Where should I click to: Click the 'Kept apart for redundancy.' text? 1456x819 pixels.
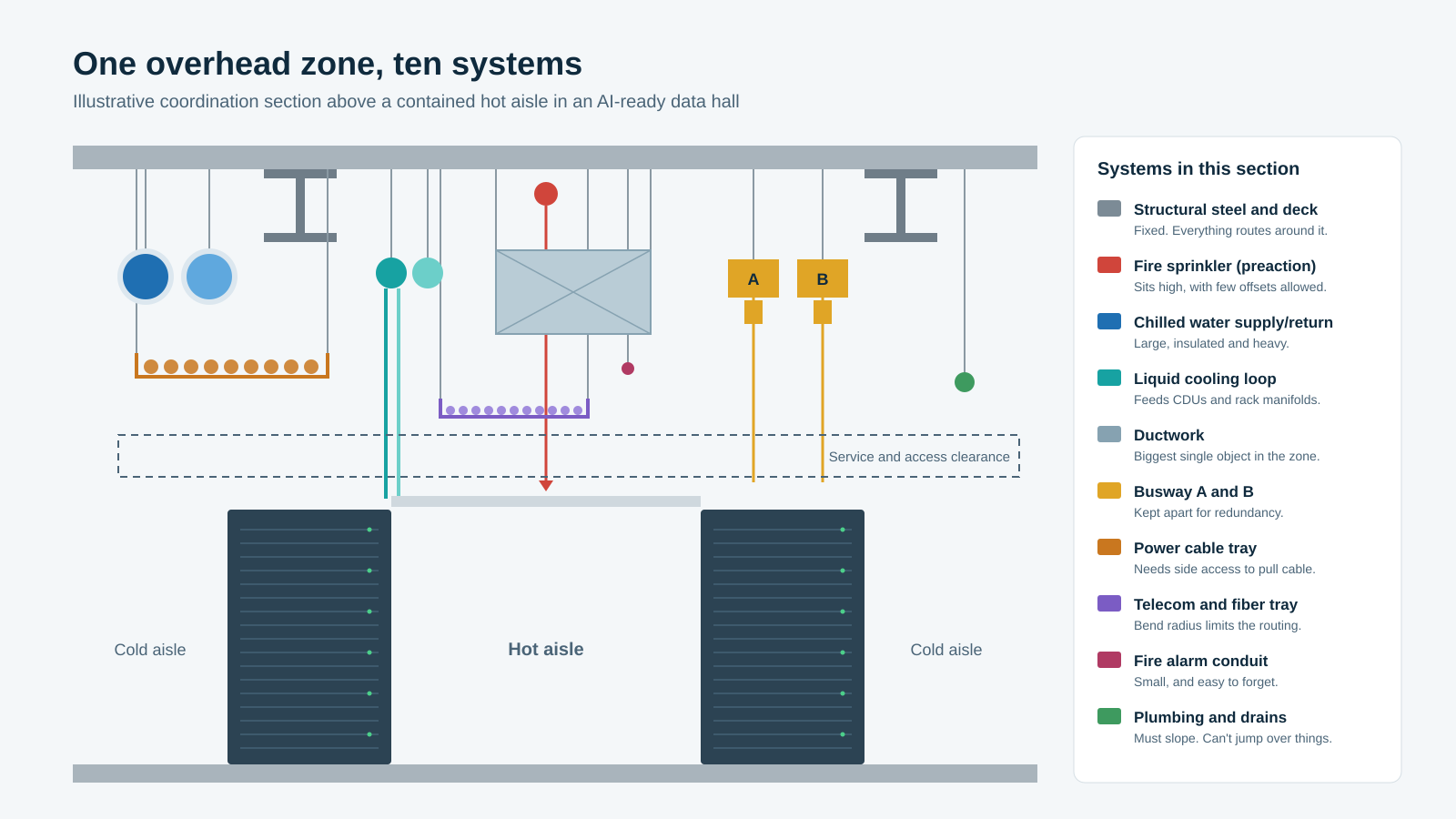(x=1208, y=512)
